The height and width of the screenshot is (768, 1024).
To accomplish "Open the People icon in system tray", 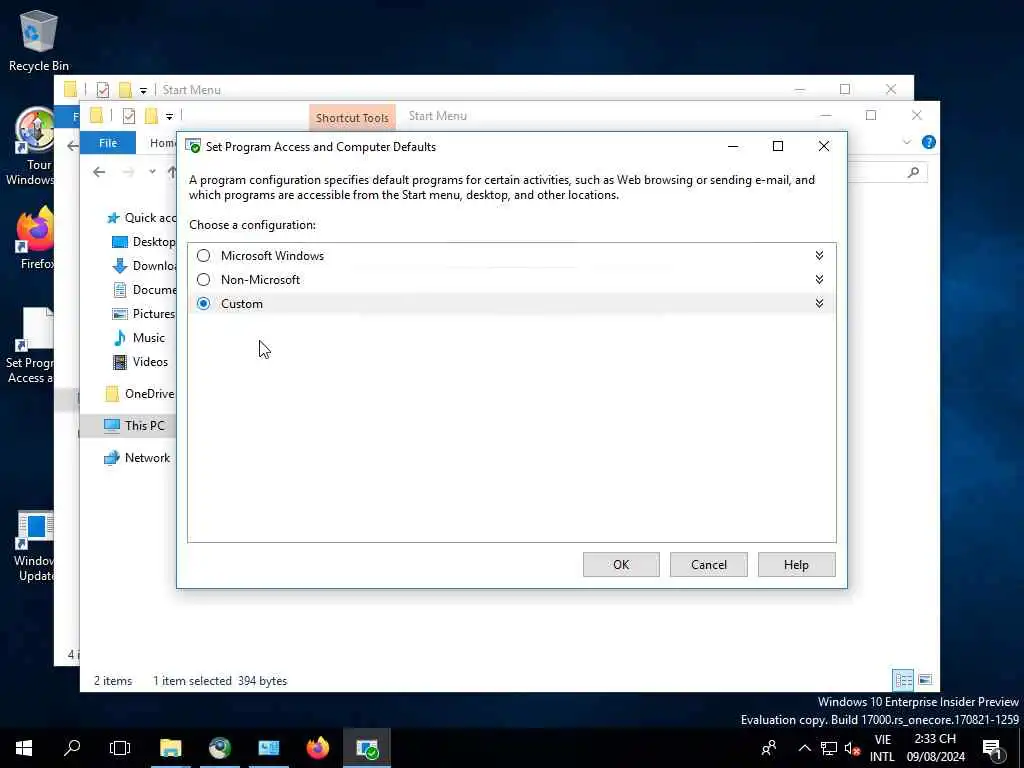I will pyautogui.click(x=769, y=748).
